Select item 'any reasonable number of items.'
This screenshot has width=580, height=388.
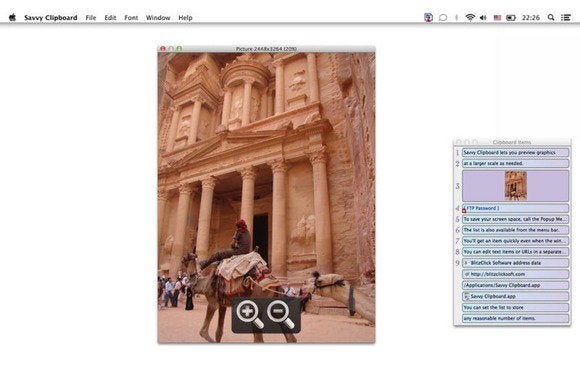click(515, 318)
